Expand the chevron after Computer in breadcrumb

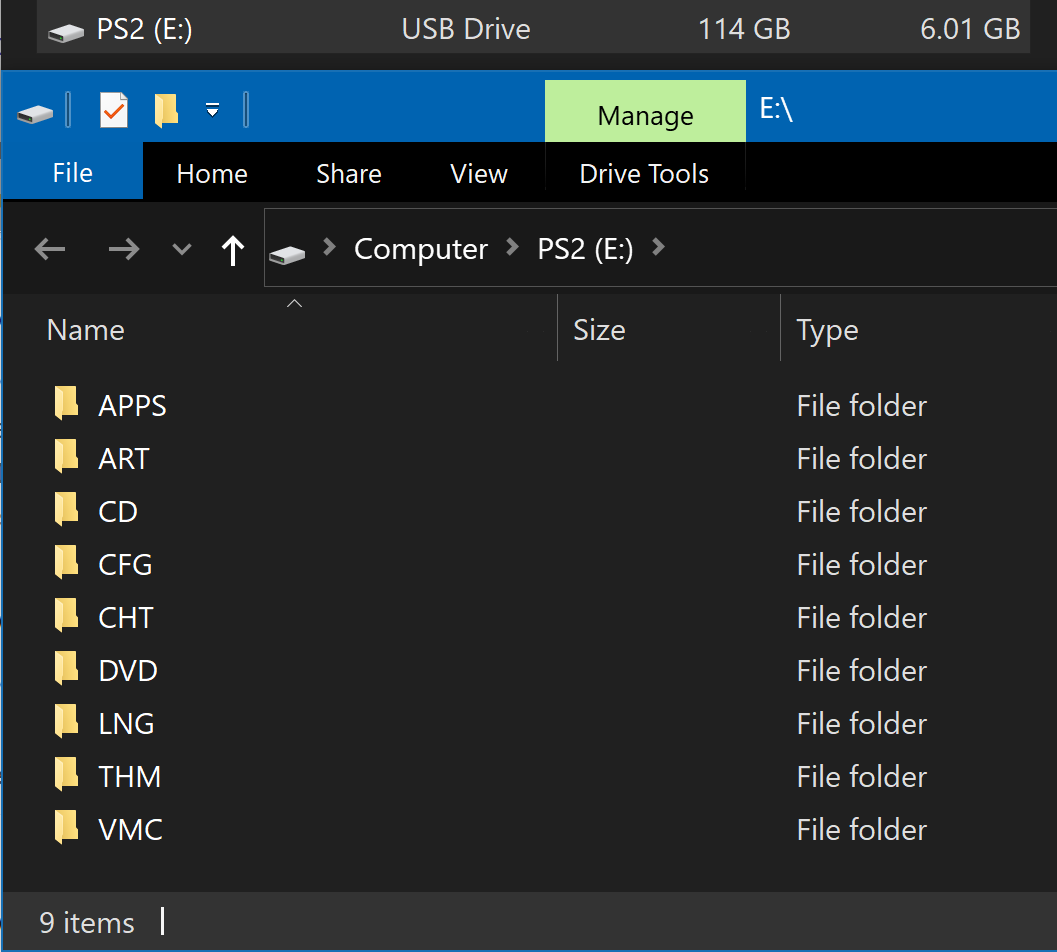[512, 247]
